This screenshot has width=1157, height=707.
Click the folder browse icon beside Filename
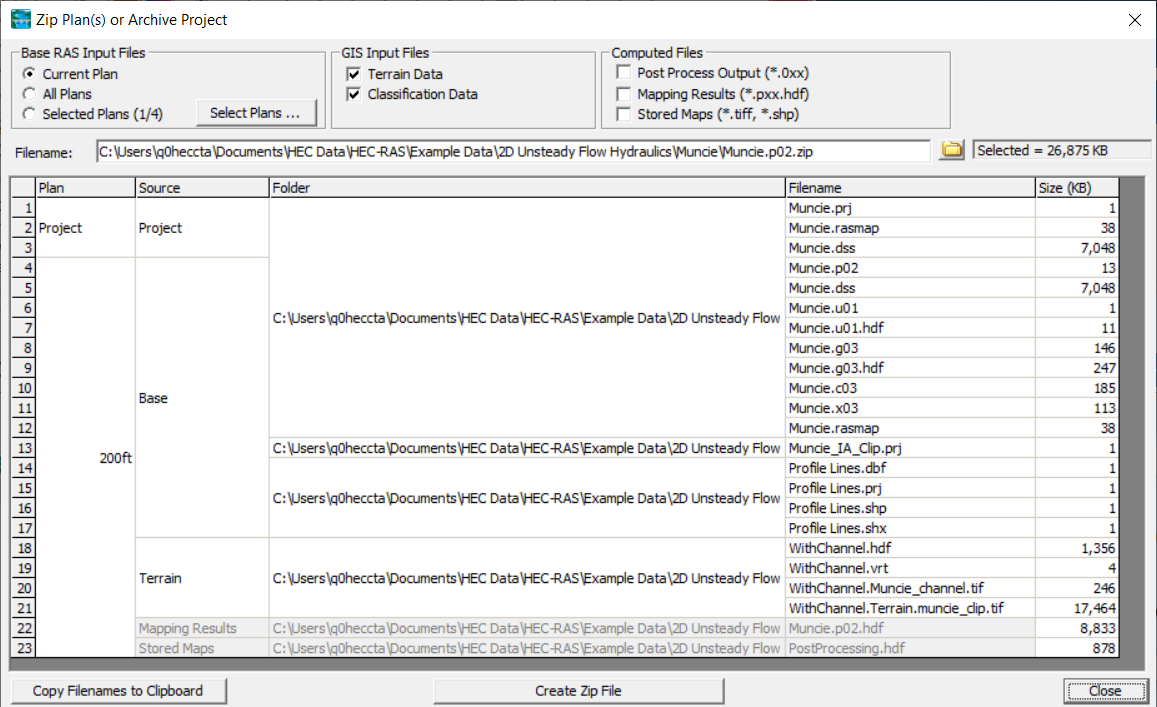pyautogui.click(x=953, y=150)
